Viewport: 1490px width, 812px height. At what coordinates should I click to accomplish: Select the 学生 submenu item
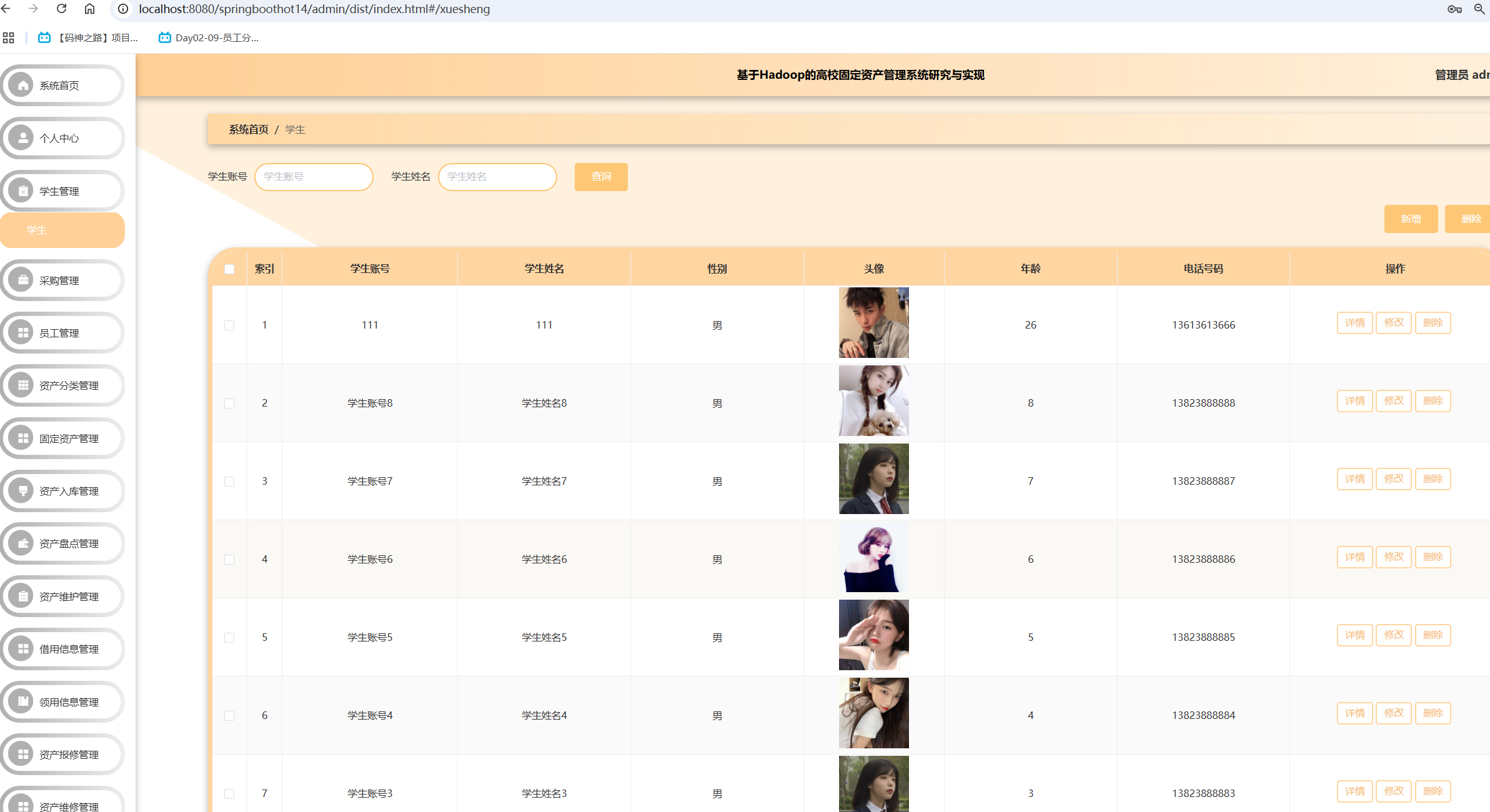62,230
